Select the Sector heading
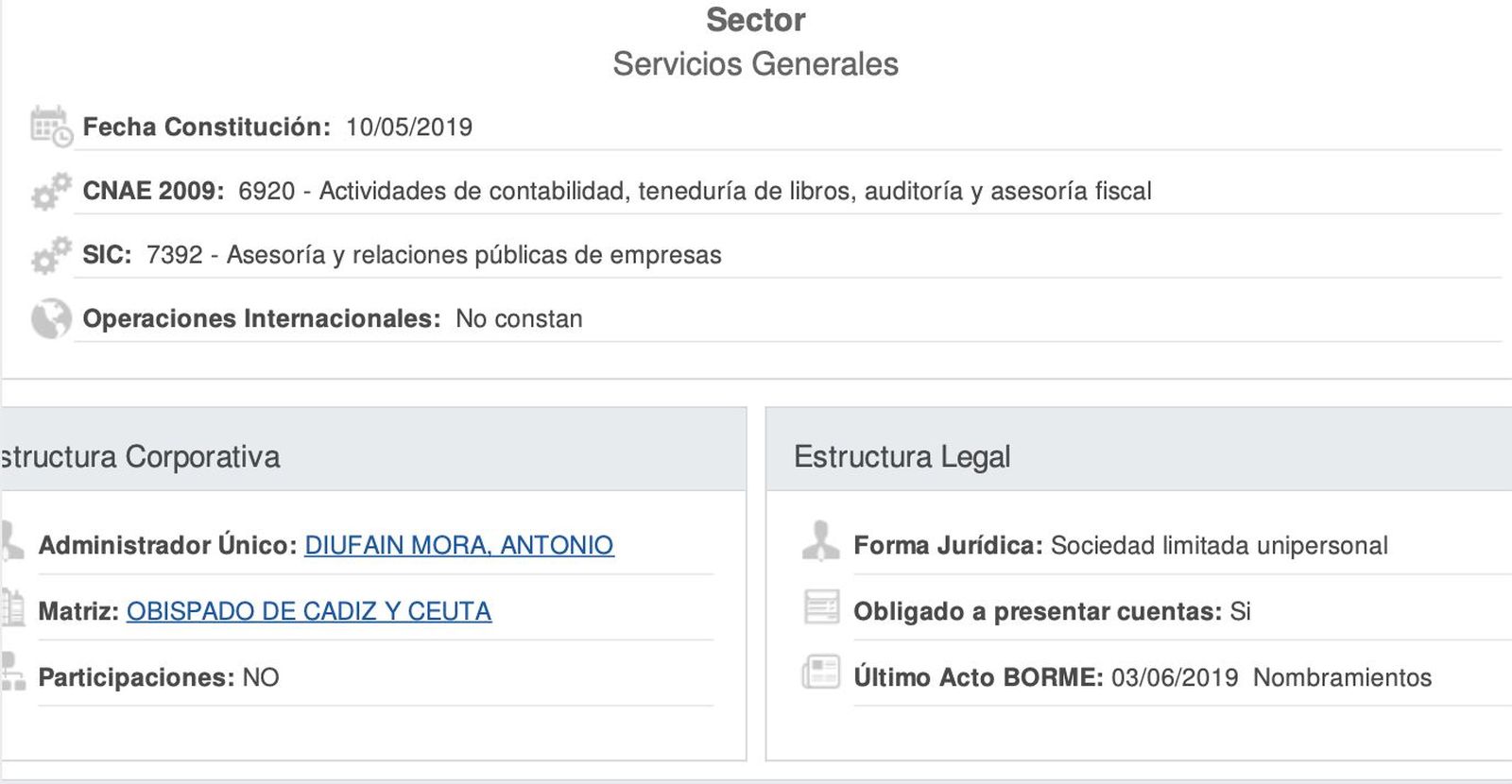Screen dimensions: 1512x784 coord(755,20)
